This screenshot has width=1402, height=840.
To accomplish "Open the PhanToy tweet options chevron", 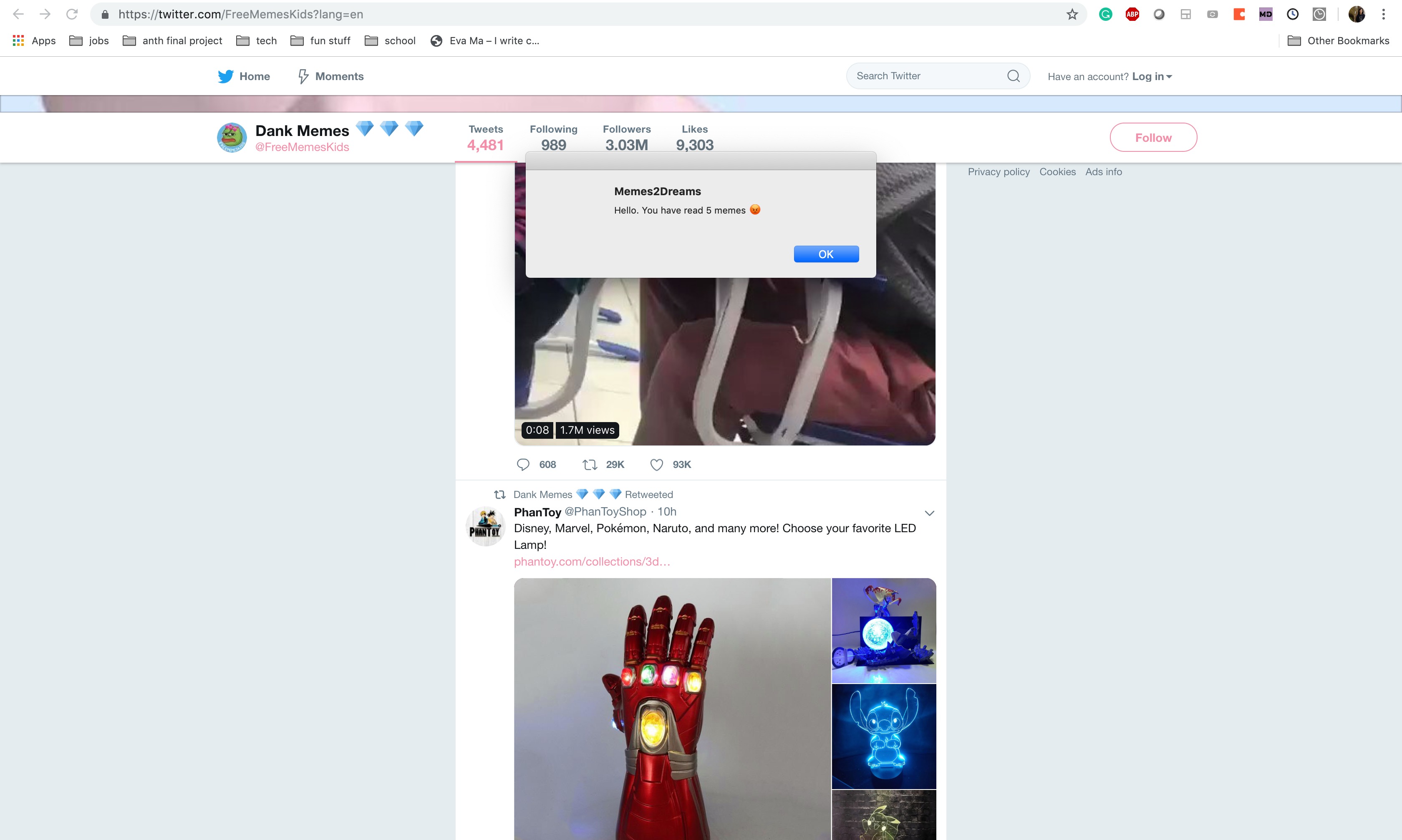I will (x=929, y=513).
